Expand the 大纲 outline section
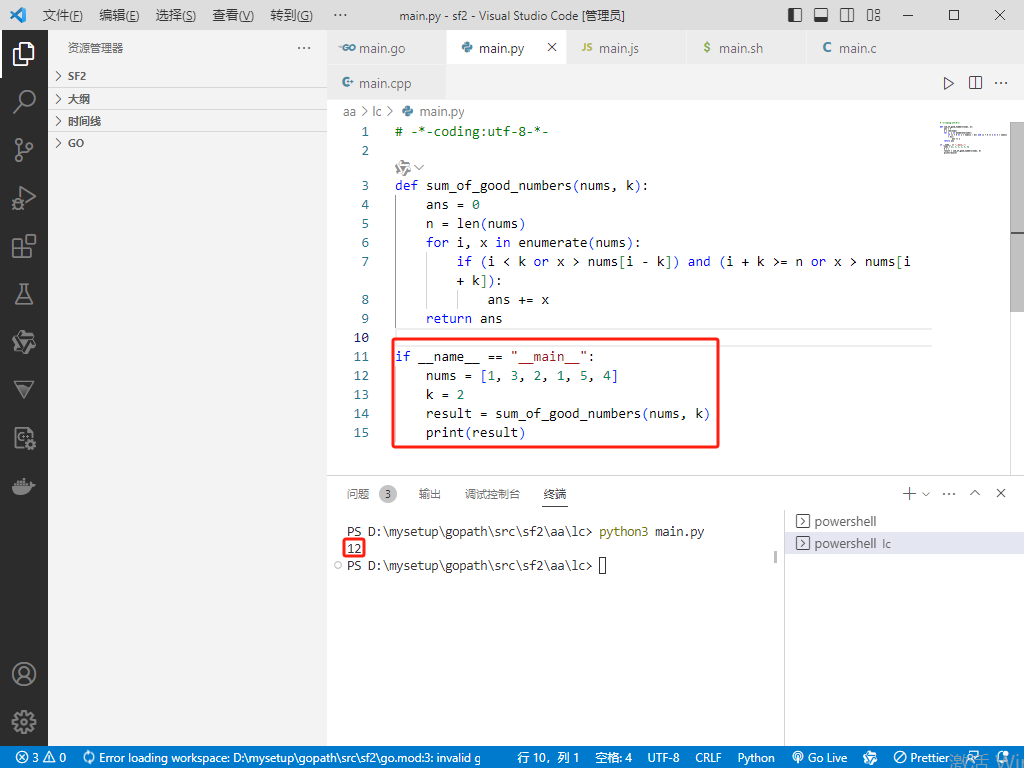 click(x=188, y=99)
